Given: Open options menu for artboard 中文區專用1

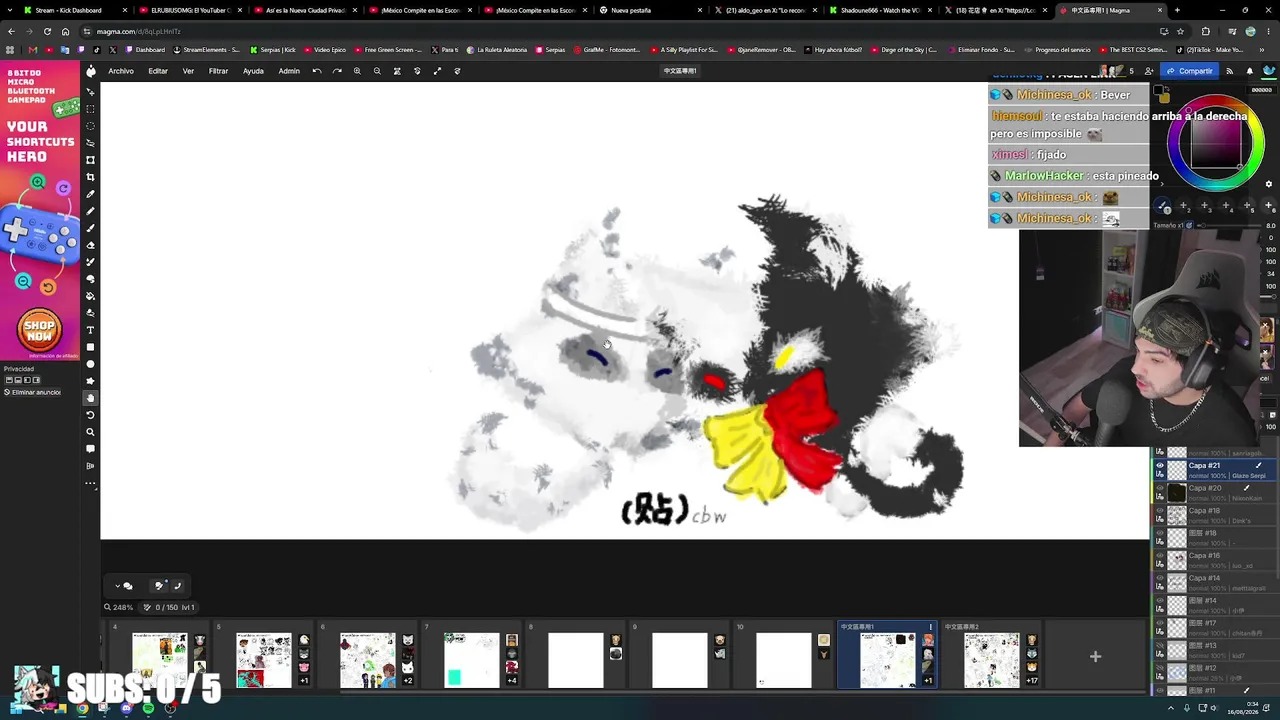Looking at the screenshot, I should point(930,627).
